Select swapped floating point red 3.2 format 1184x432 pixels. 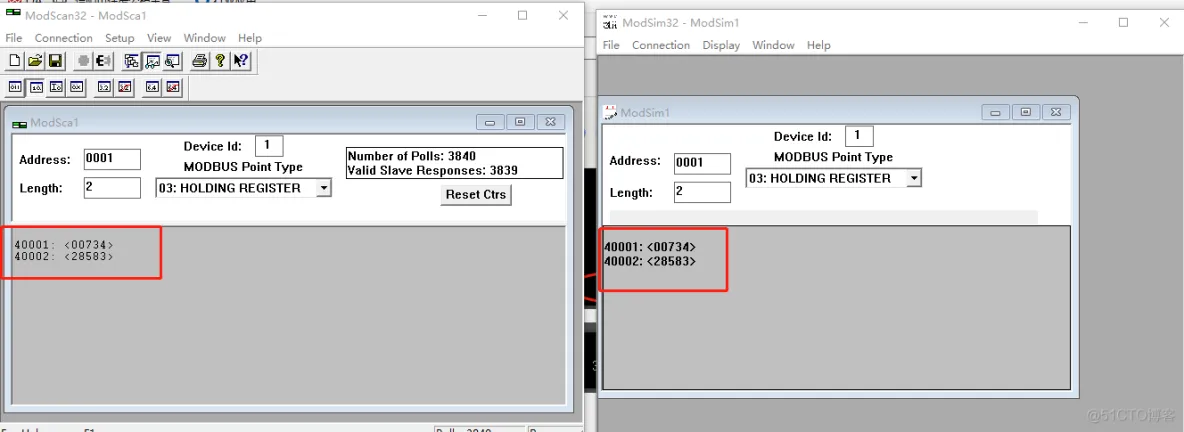pyautogui.click(x=125, y=88)
